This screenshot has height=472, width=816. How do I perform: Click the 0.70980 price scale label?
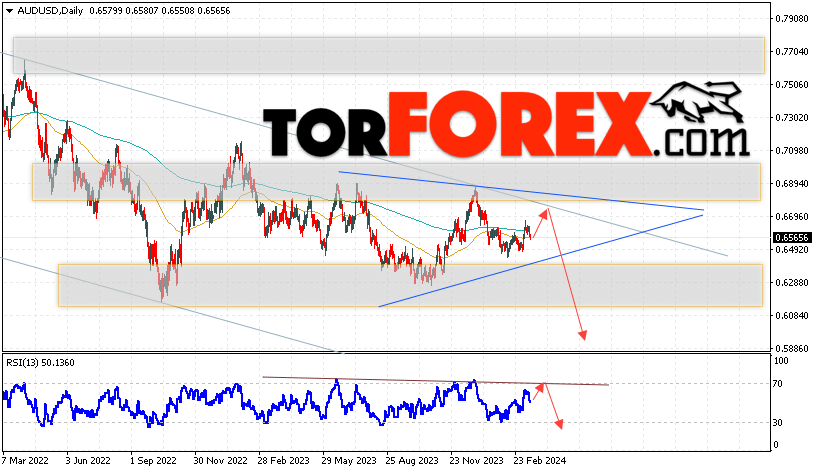792,151
